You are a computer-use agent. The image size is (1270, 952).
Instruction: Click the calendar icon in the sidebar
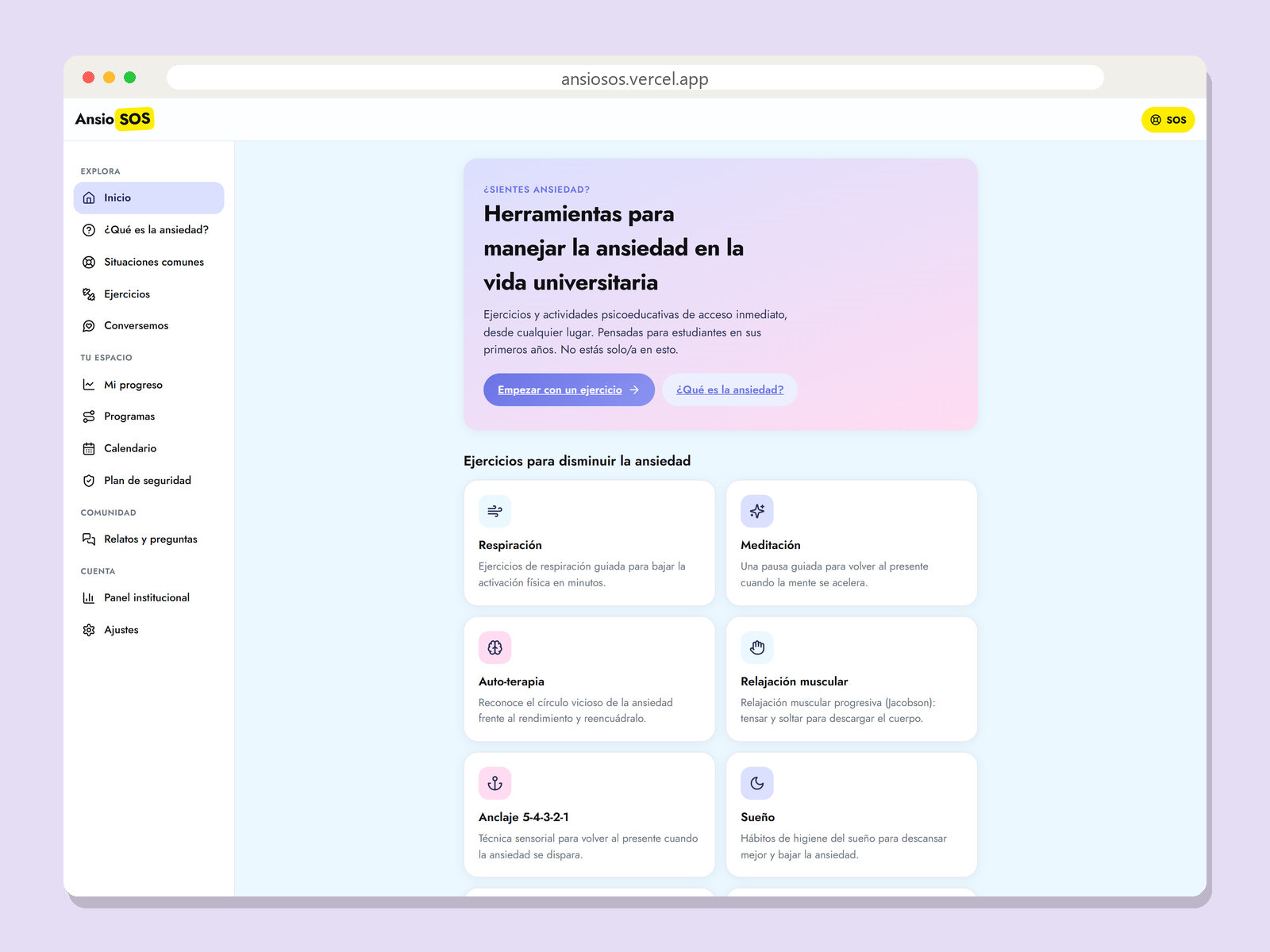[89, 448]
